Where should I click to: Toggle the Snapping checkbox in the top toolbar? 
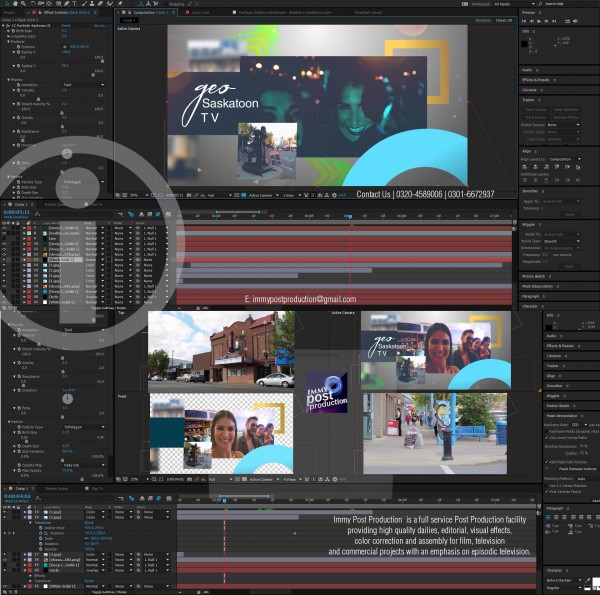coord(166,4)
